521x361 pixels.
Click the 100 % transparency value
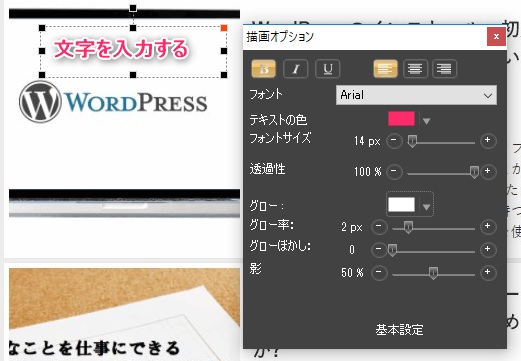[x=367, y=172]
